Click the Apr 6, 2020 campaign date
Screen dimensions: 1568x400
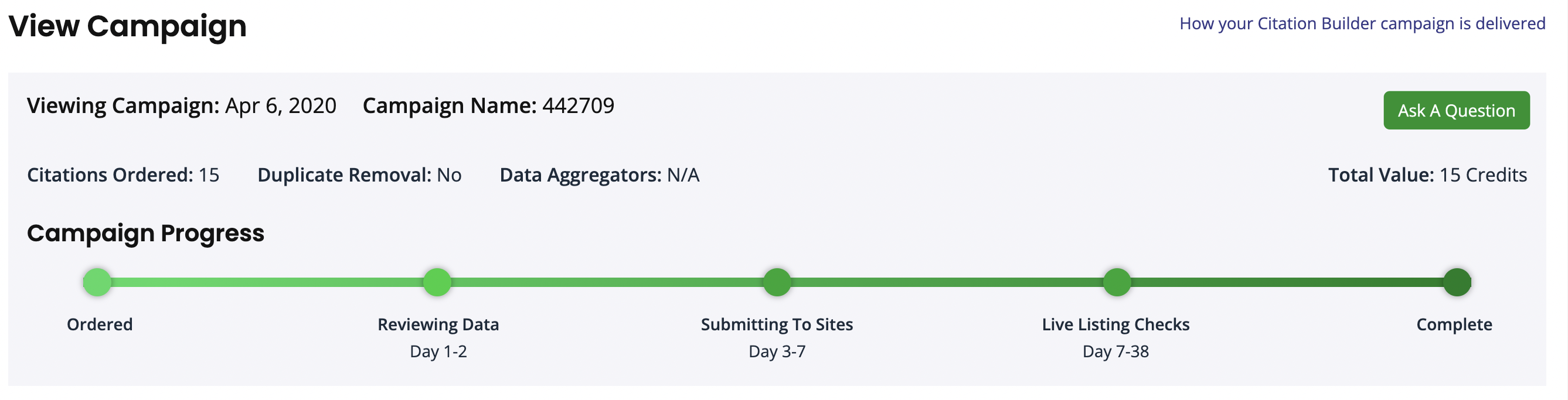tap(281, 106)
